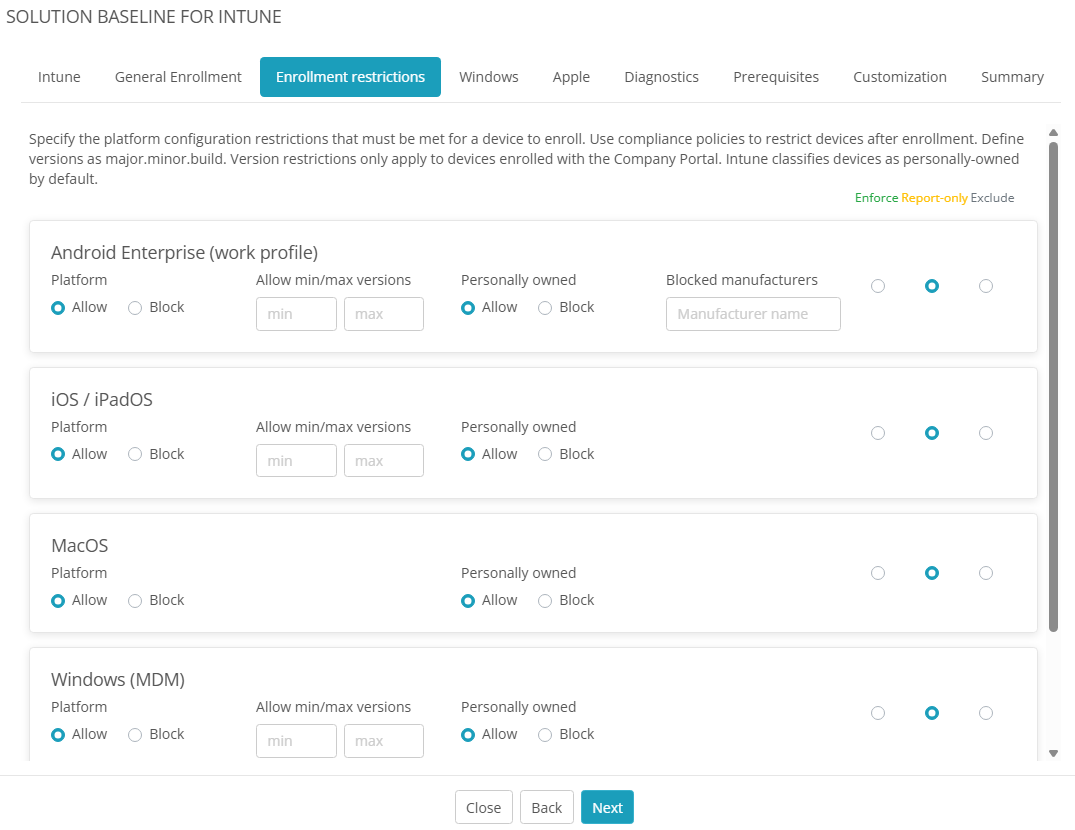
Task: Select the Enrollment restrictions tab
Action: (350, 77)
